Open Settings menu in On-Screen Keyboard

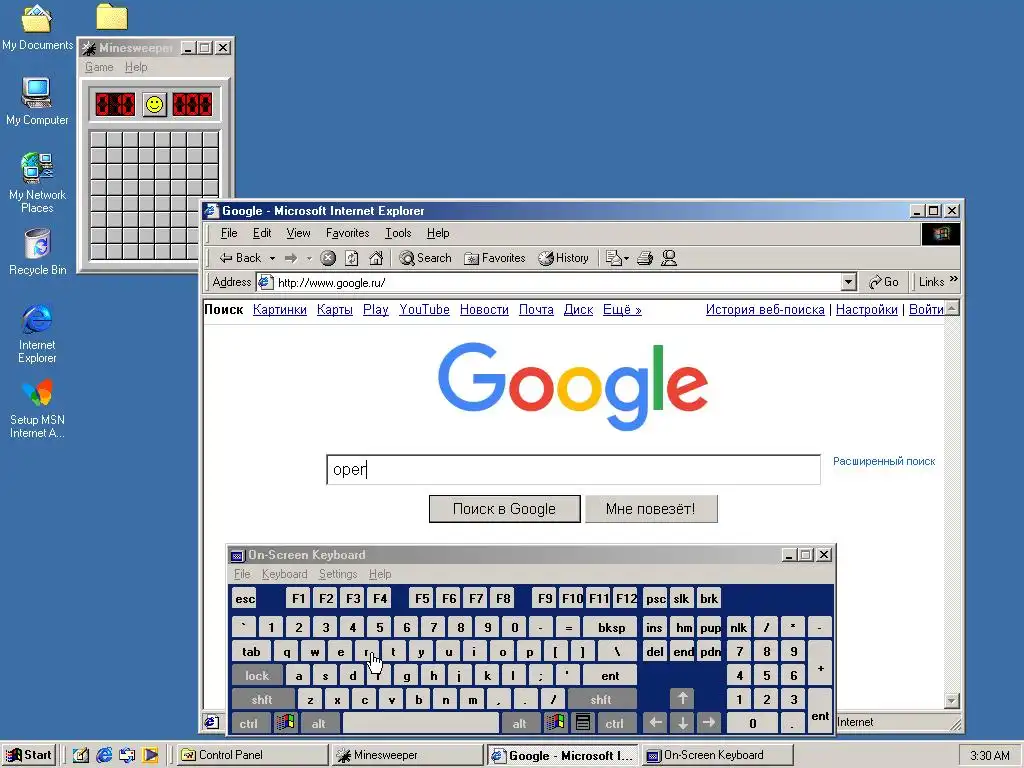pyautogui.click(x=338, y=574)
